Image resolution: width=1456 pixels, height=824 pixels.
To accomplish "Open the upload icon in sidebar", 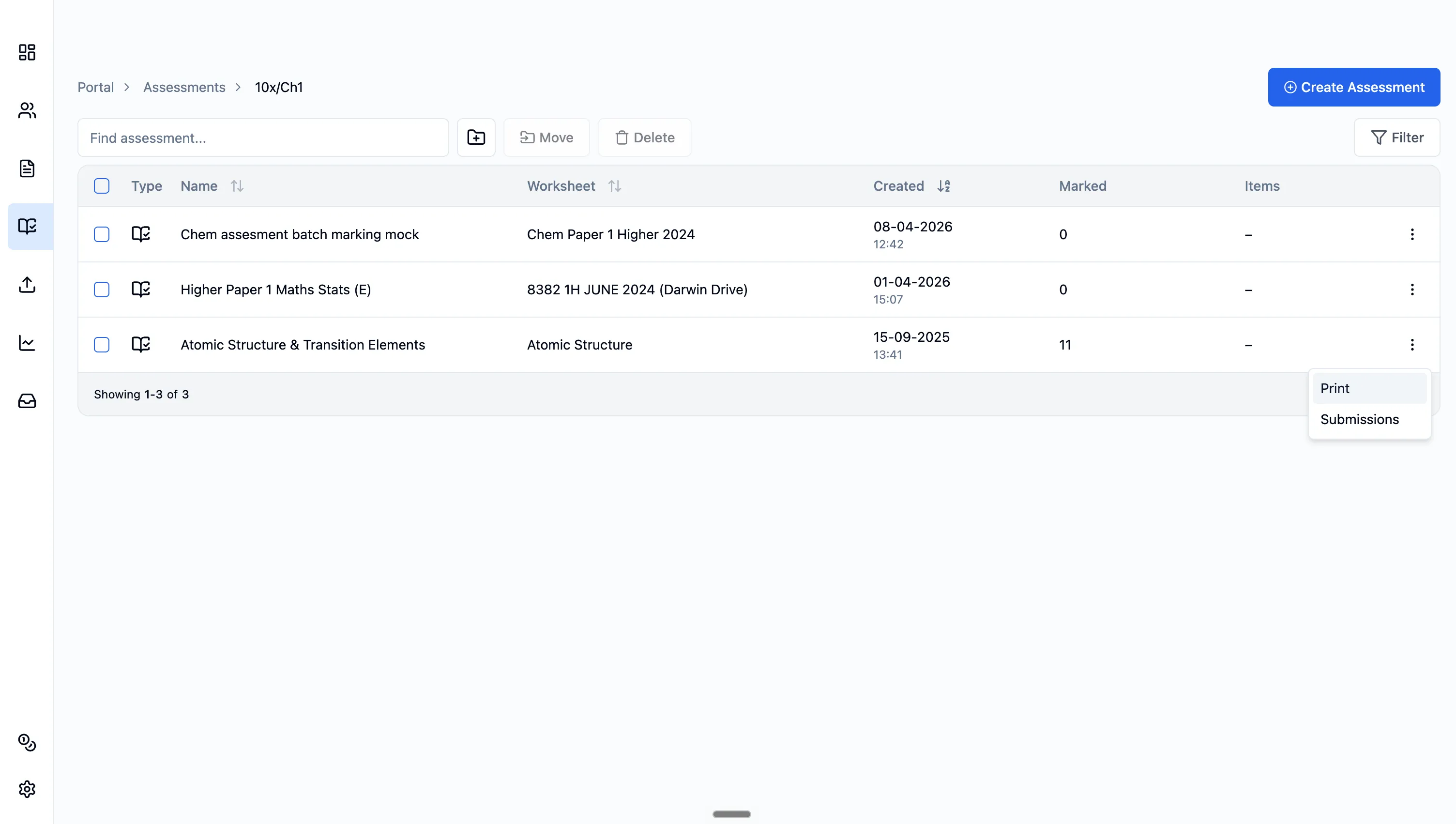I will pyautogui.click(x=27, y=285).
